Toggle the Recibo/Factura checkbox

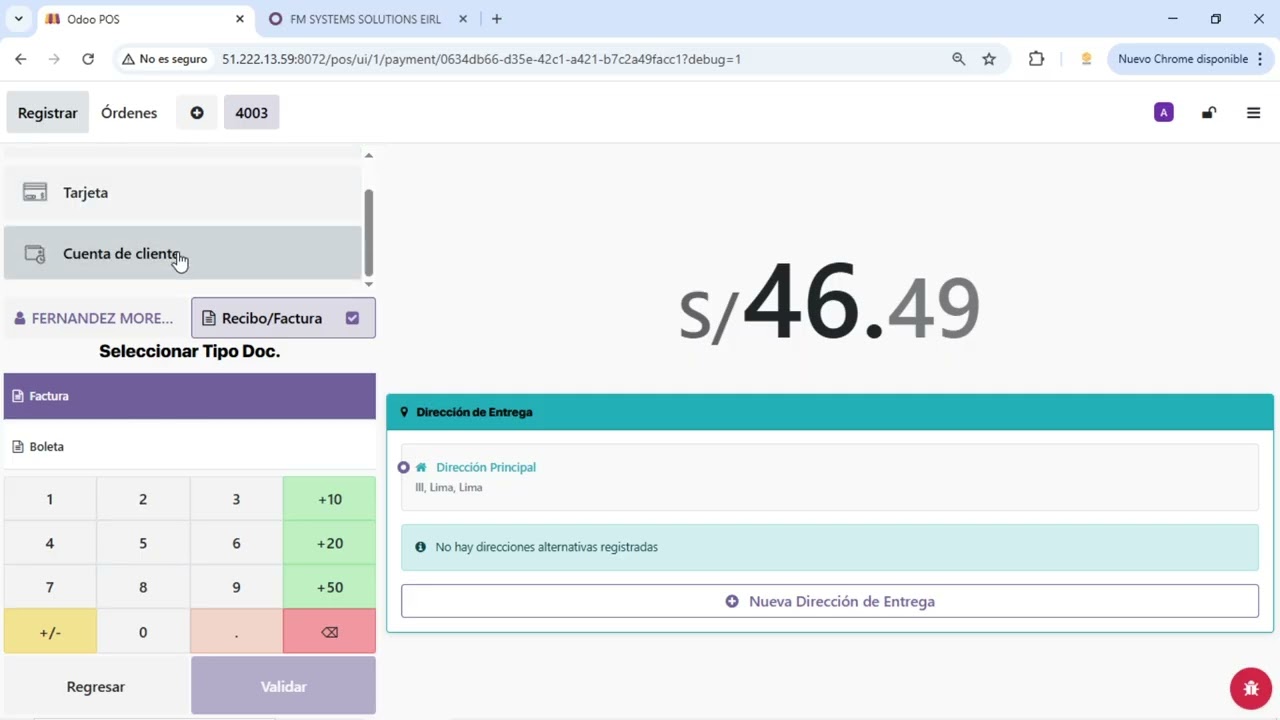[x=352, y=318]
